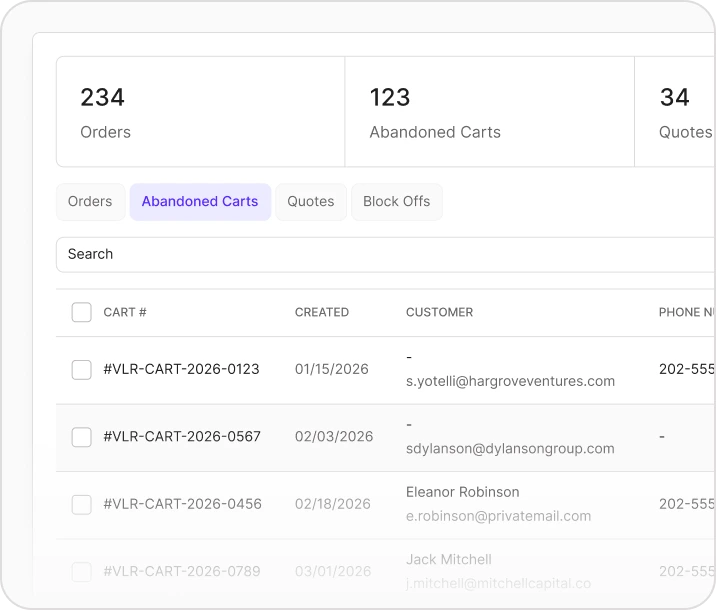
Task: Toggle the select-all checkbox in table header
Action: (x=81, y=312)
